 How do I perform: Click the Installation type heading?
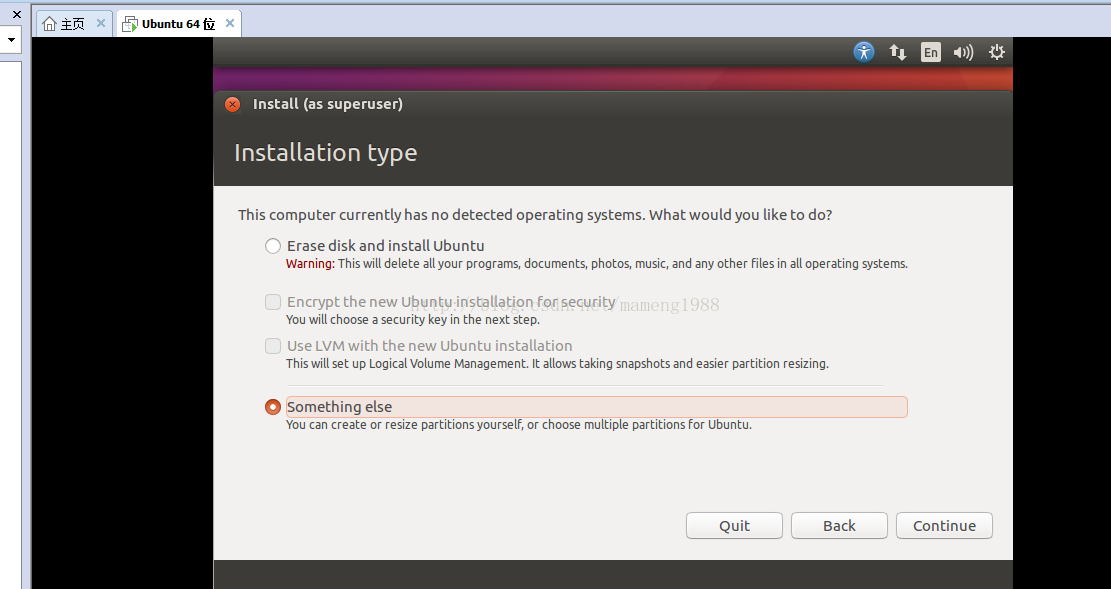tap(325, 152)
